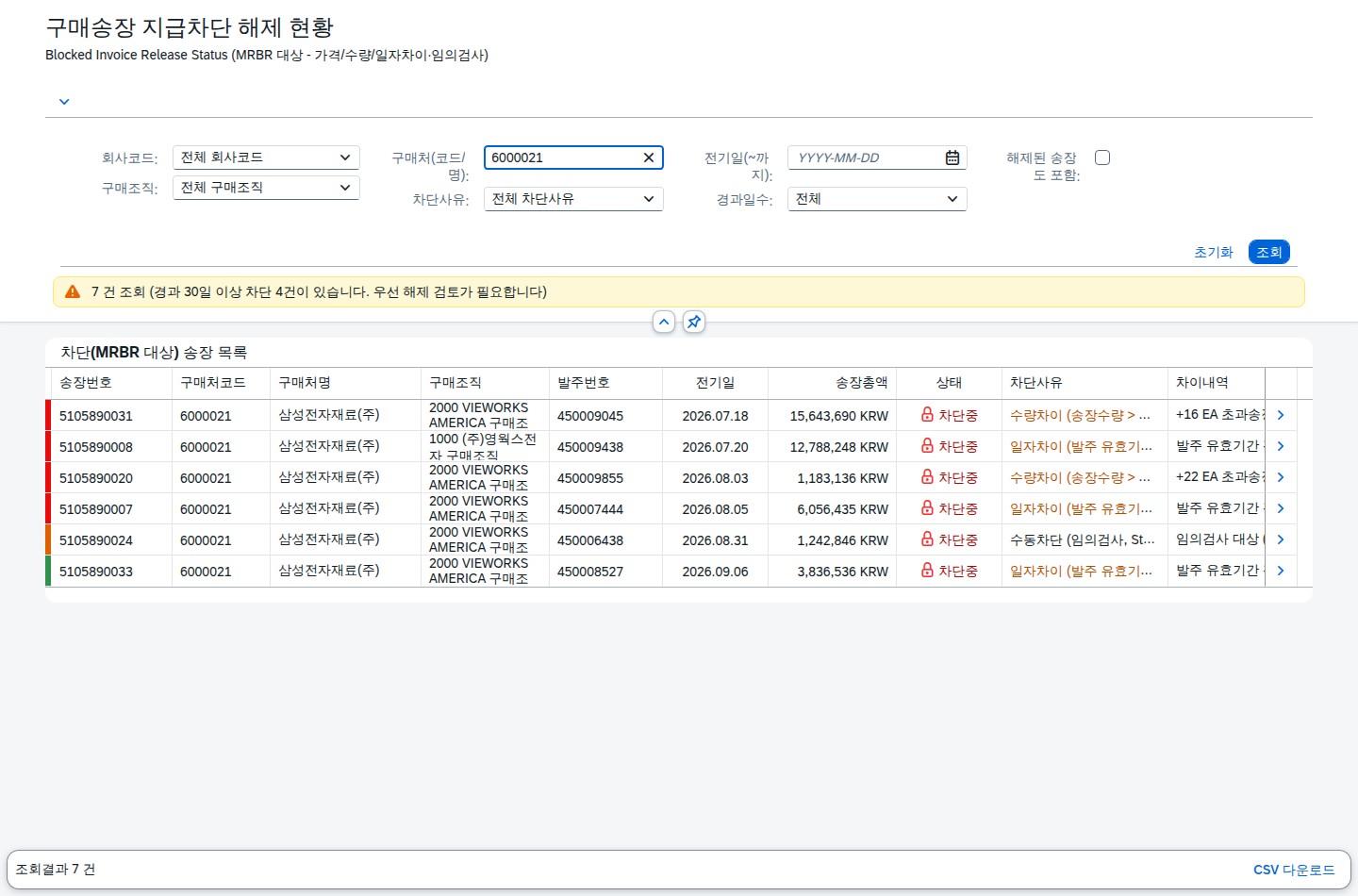The image size is (1358, 896).
Task: Click the warning icon in the message strip
Action: [x=73, y=292]
